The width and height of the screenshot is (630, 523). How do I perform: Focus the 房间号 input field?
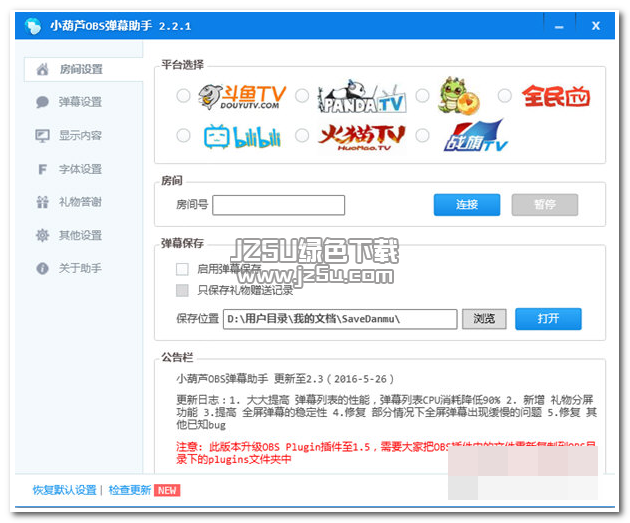click(278, 205)
